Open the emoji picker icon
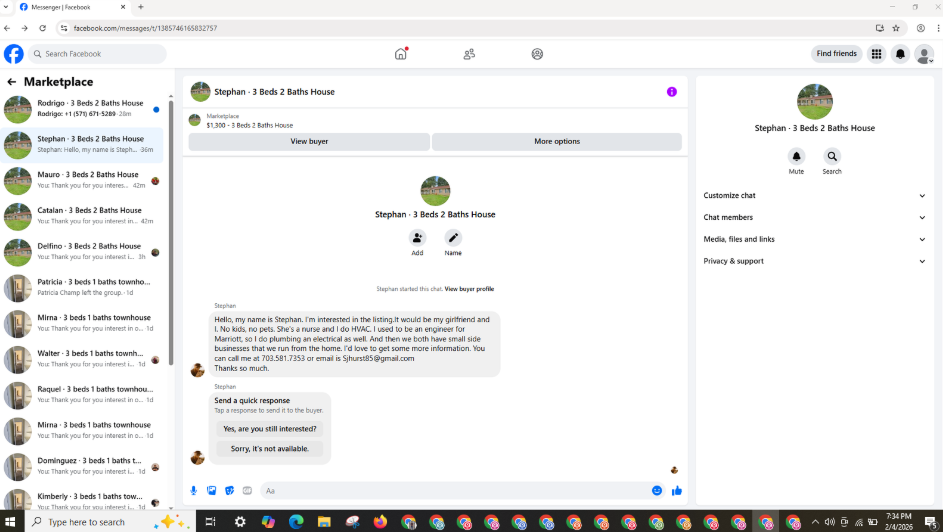943x532 pixels. coord(657,491)
